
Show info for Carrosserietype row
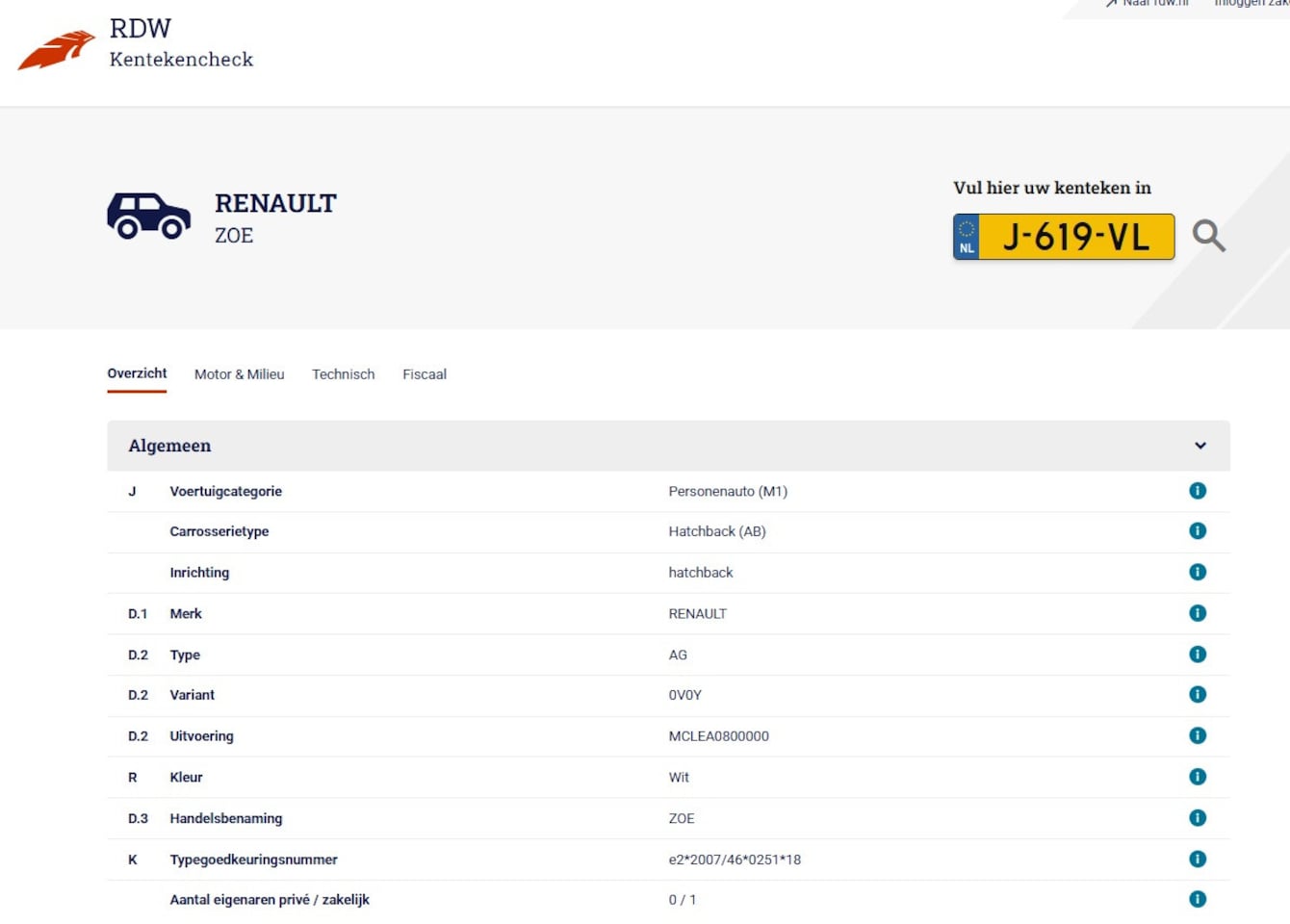tap(1197, 531)
